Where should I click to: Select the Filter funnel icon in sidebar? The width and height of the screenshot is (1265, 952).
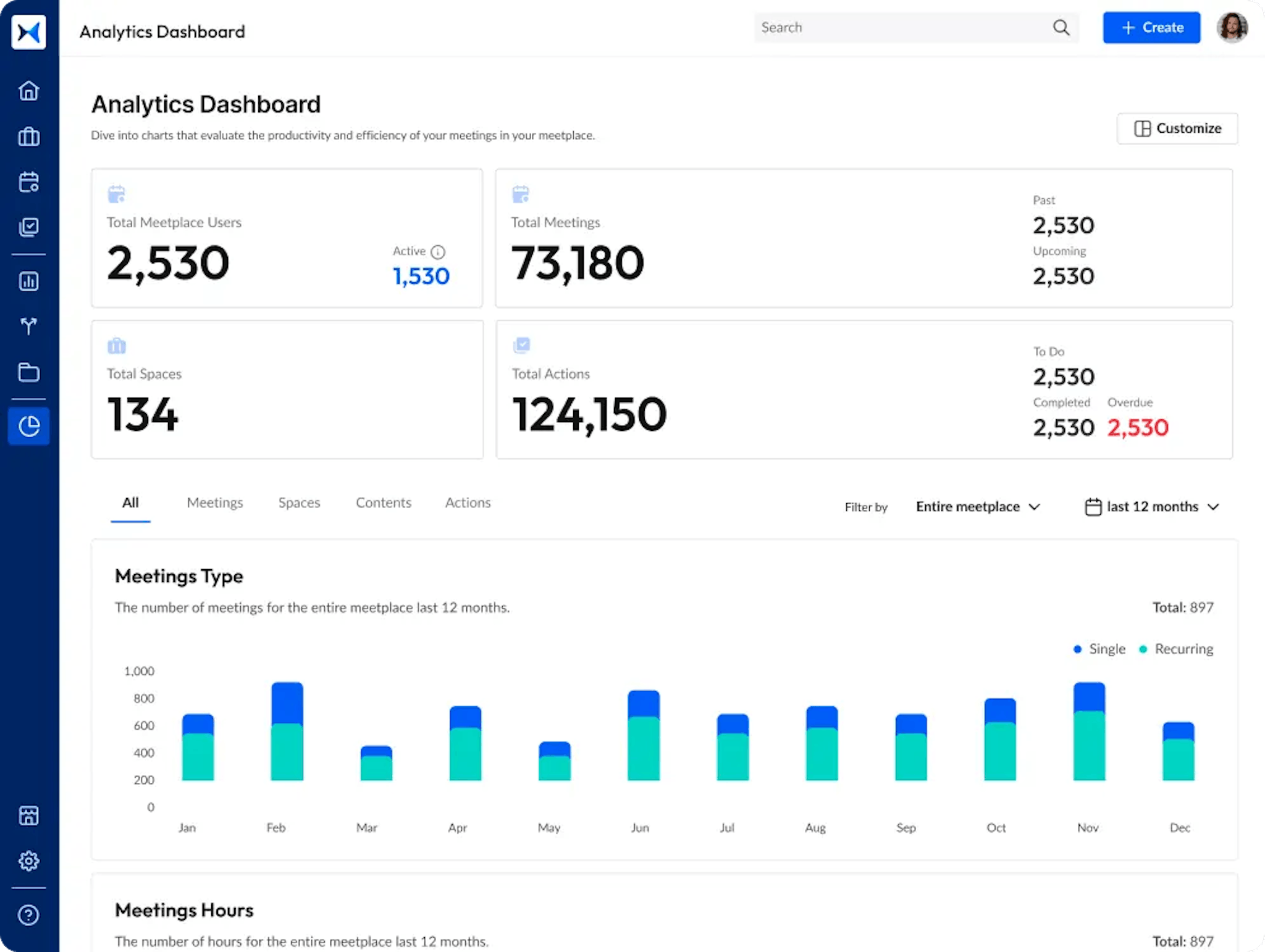coord(28,326)
